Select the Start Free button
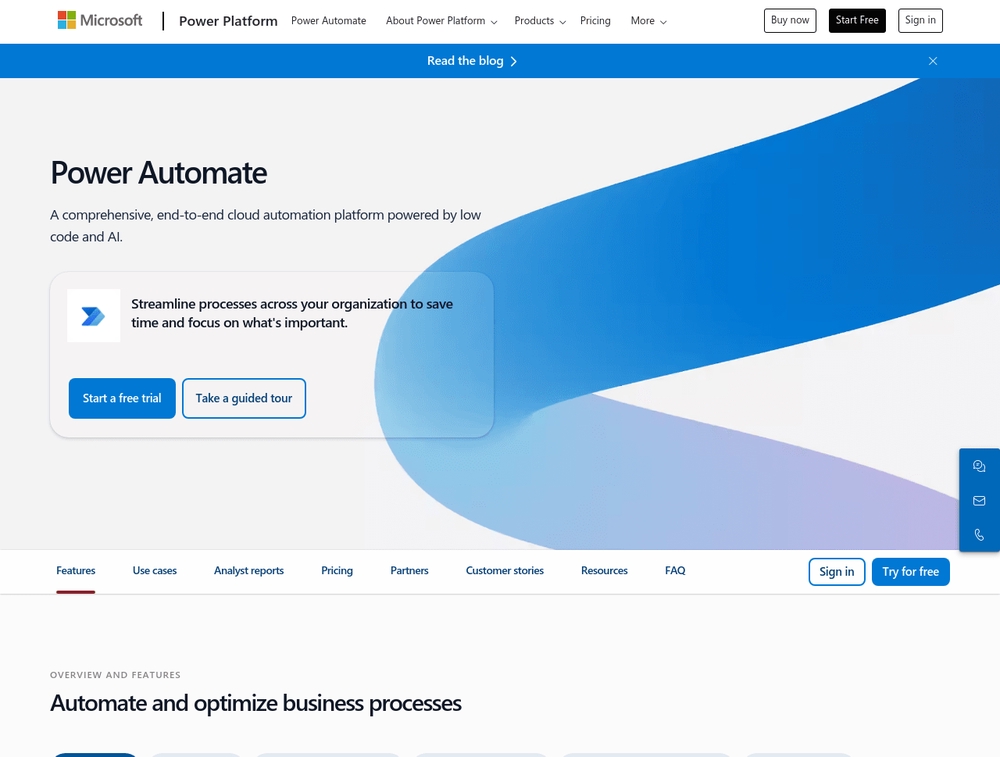 tap(857, 20)
